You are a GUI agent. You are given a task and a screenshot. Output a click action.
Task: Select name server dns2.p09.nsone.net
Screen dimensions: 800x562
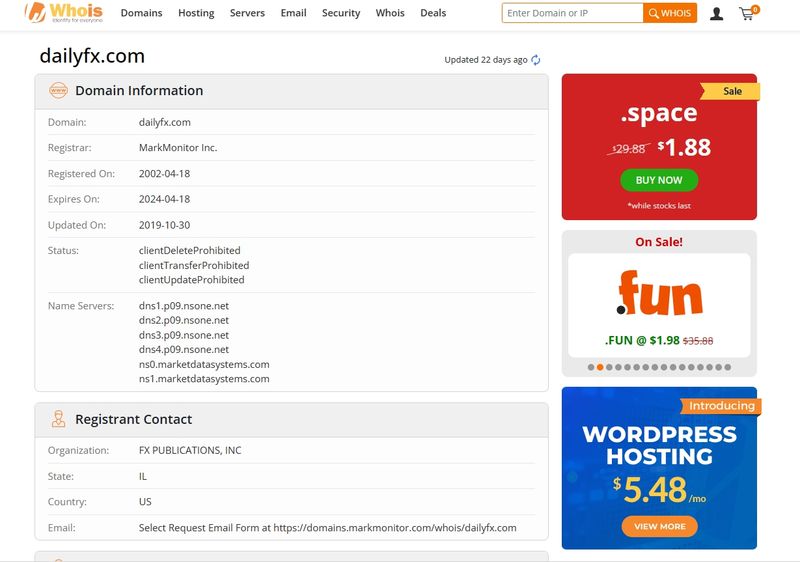click(x=184, y=320)
